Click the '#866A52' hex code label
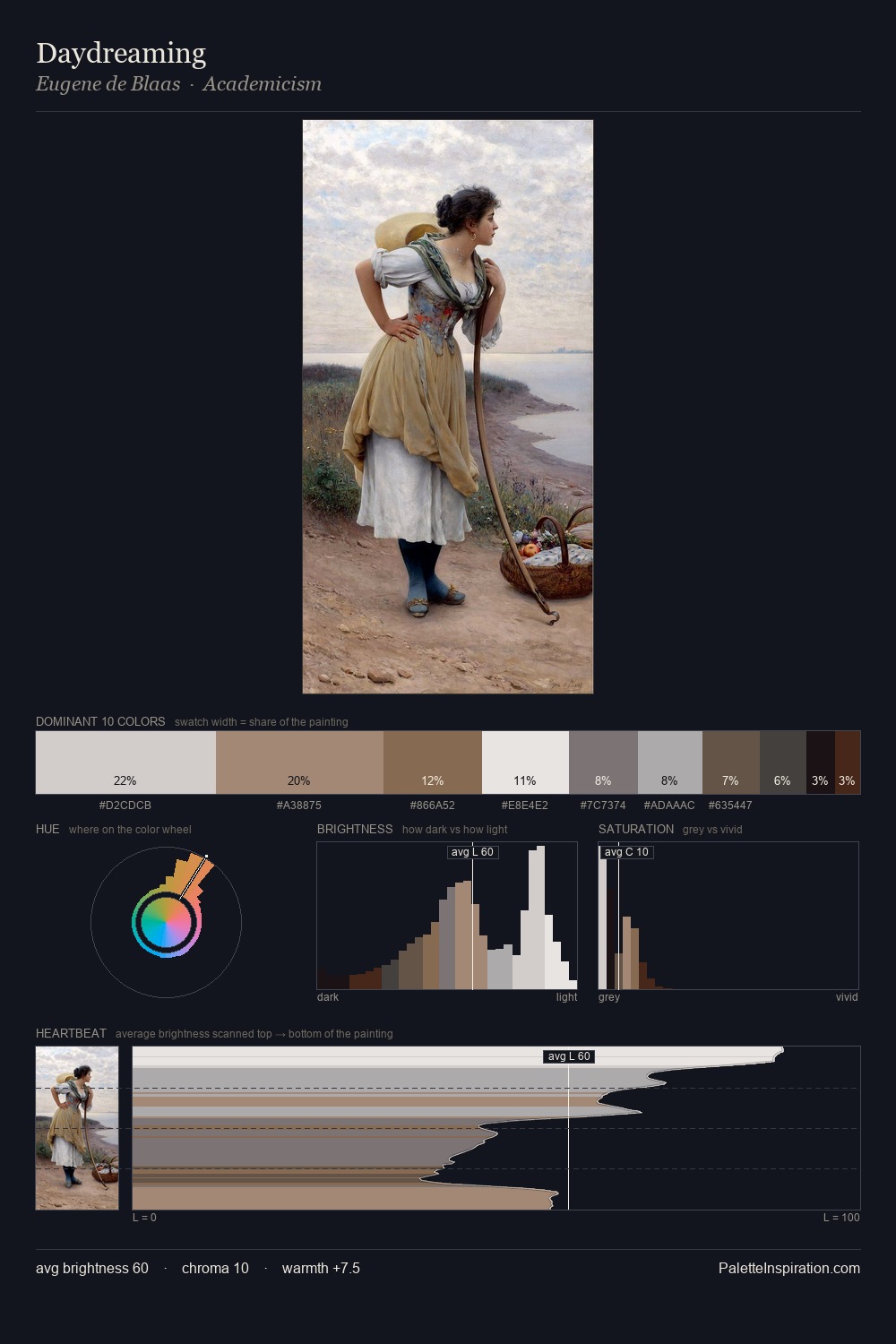The width and height of the screenshot is (896, 1344). 433,806
